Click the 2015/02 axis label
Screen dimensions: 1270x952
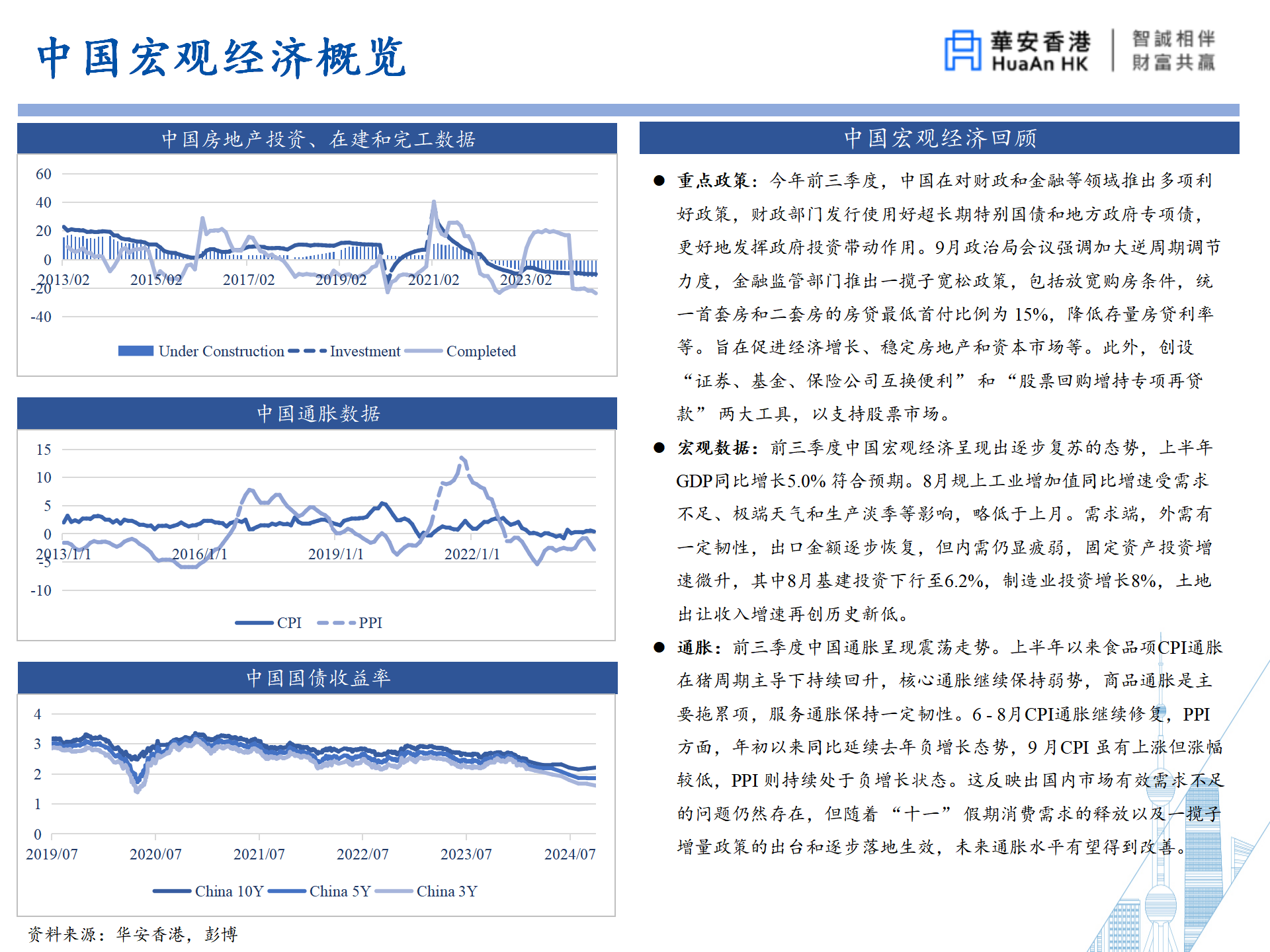[x=156, y=280]
